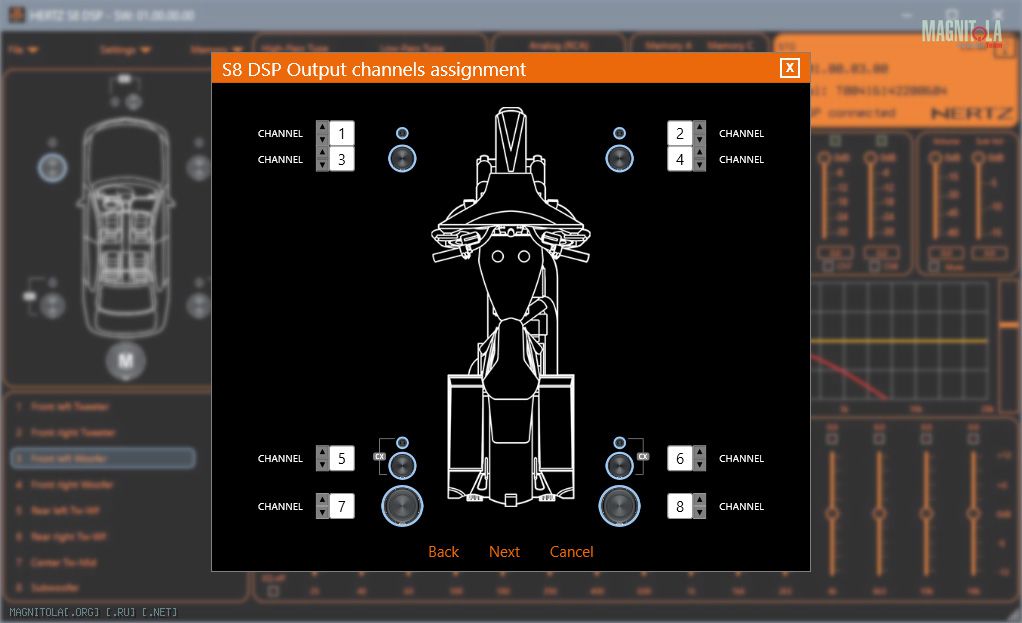
Task: Click the channel 1 number field
Action: 342,133
